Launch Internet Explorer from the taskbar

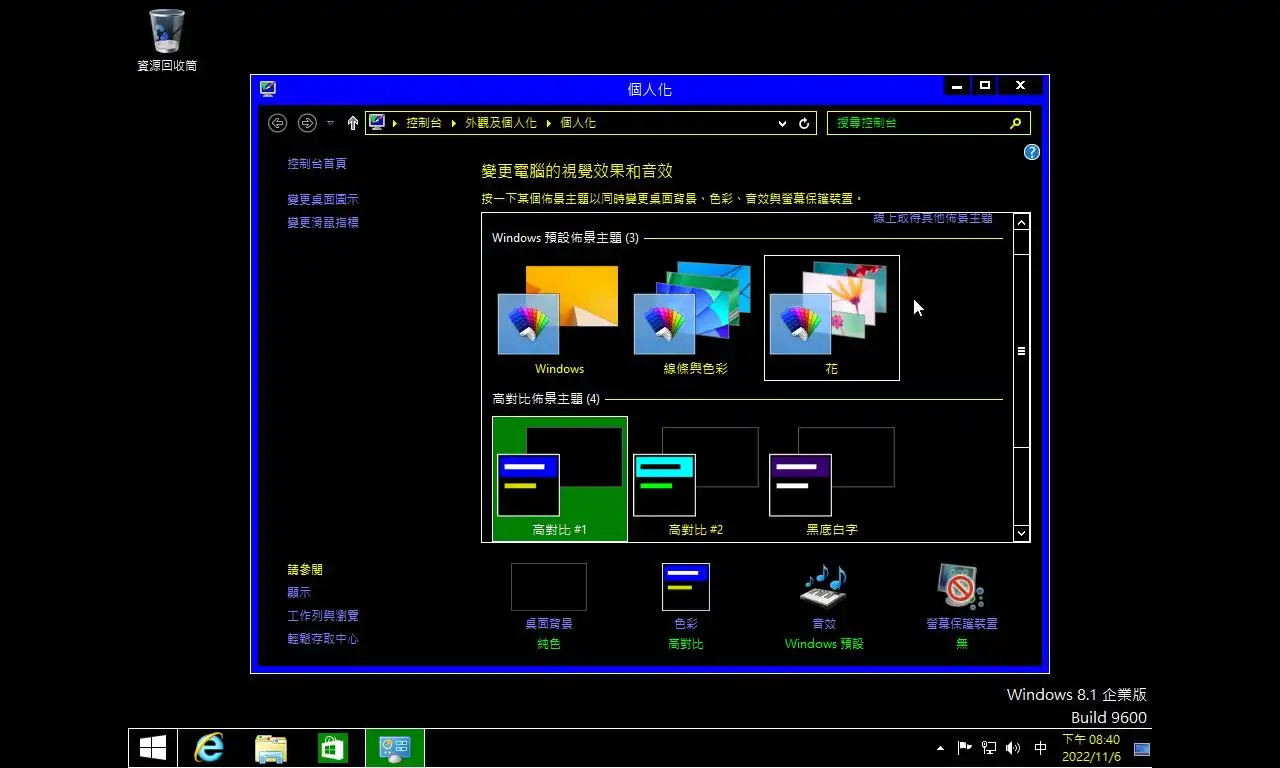point(209,748)
